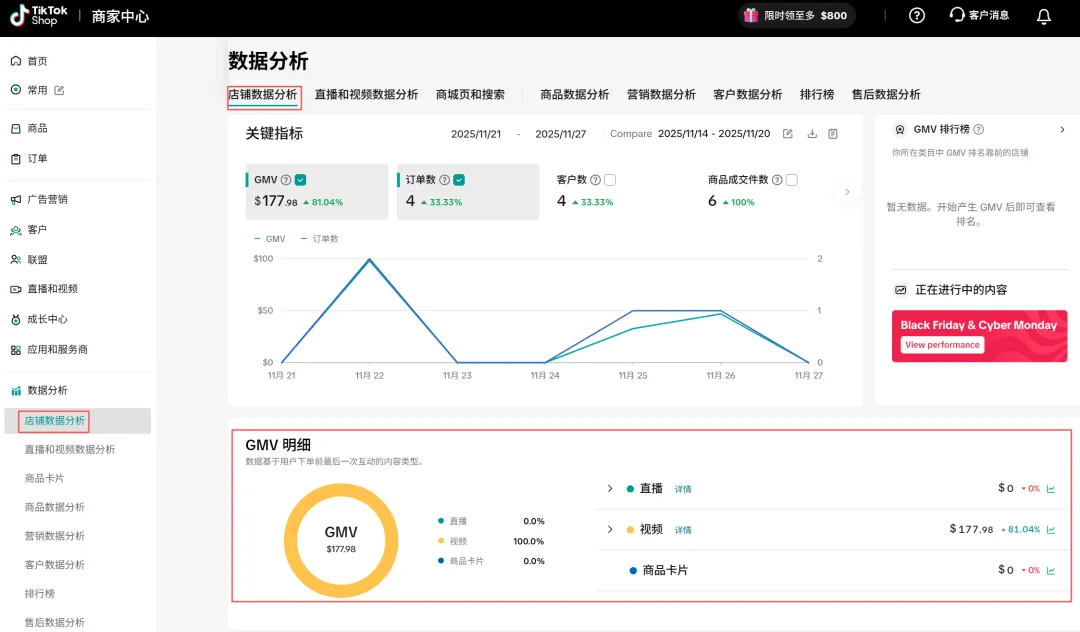Click the download icon in 关键指标 panel
This screenshot has width=1080, height=632.
click(x=812, y=134)
